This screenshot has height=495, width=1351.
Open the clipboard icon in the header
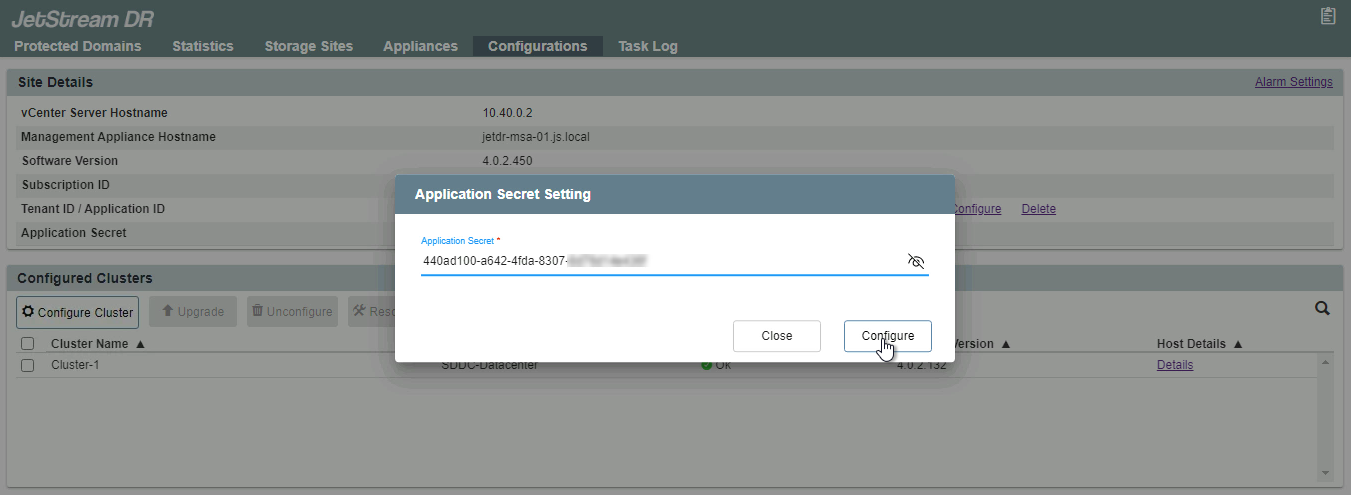[1328, 16]
